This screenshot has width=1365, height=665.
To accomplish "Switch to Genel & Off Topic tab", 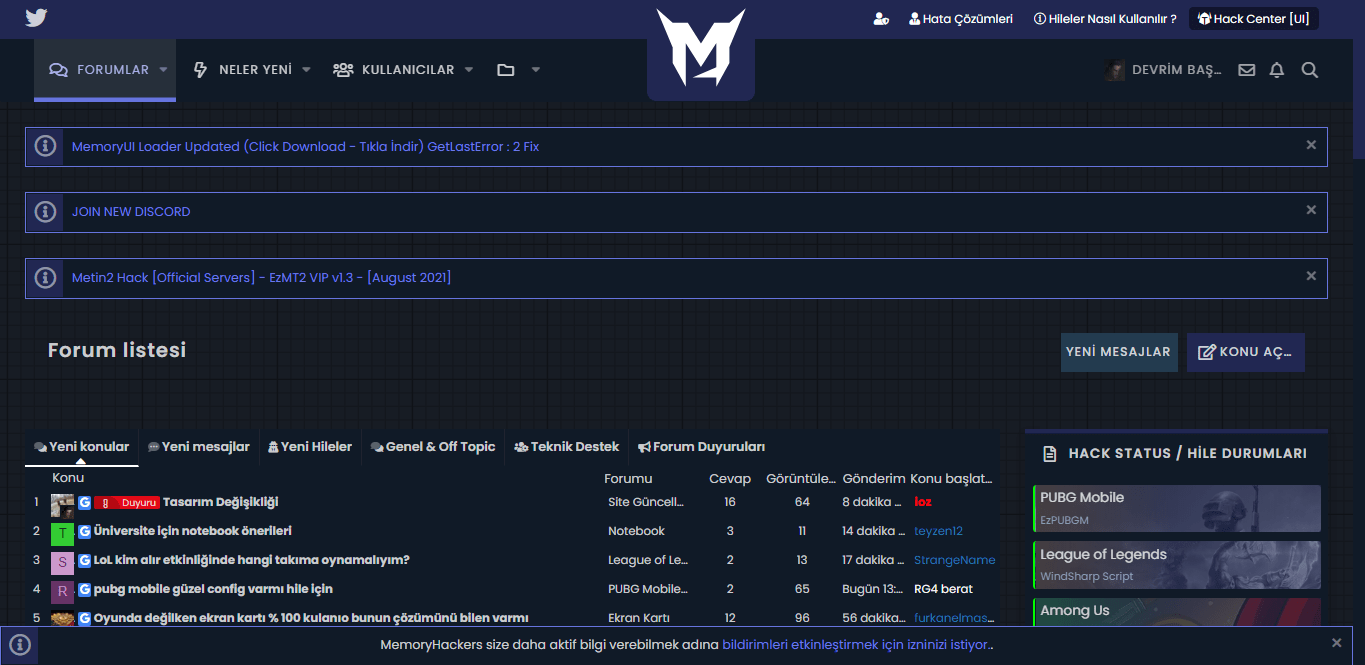I will [433, 447].
